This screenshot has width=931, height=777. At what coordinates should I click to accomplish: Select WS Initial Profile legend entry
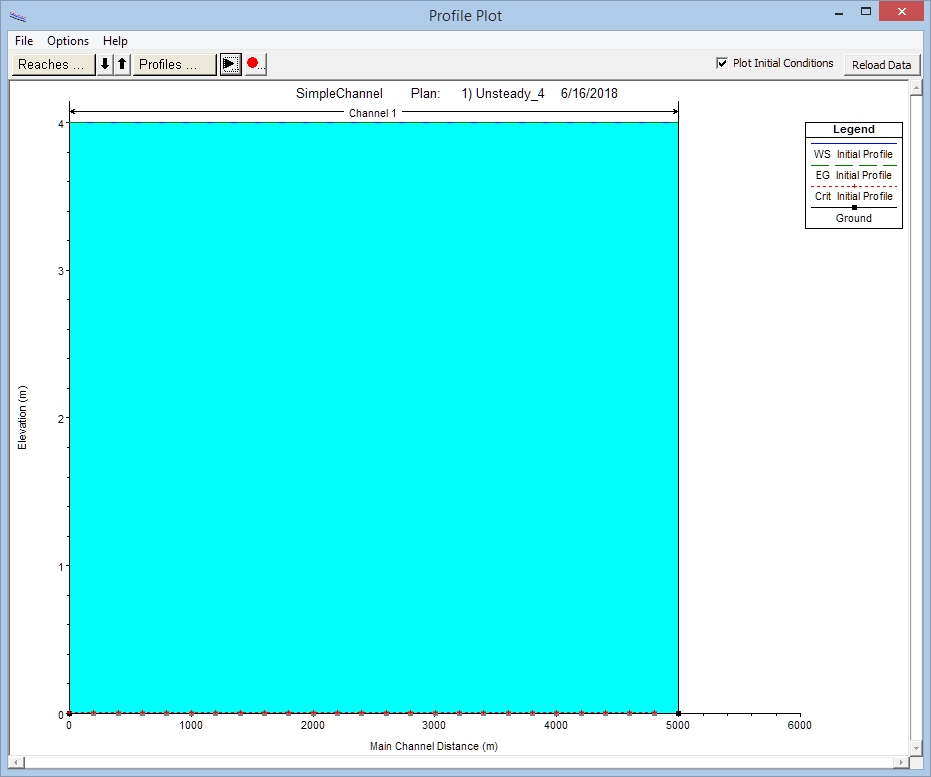[853, 154]
